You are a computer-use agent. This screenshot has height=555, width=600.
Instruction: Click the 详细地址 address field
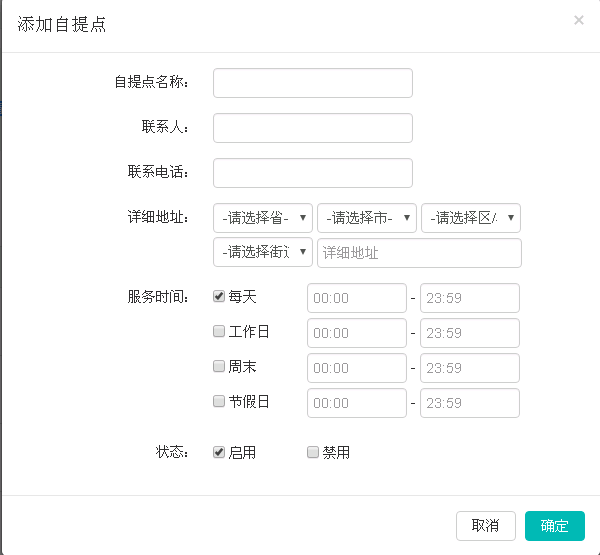tap(419, 253)
